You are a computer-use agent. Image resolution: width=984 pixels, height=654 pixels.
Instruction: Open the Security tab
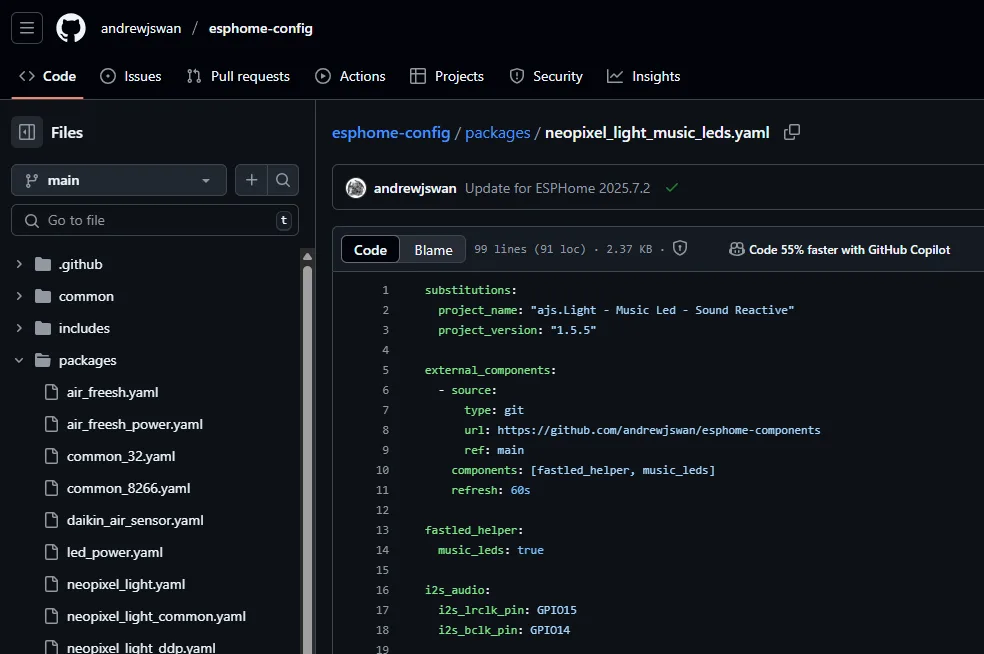click(x=546, y=76)
